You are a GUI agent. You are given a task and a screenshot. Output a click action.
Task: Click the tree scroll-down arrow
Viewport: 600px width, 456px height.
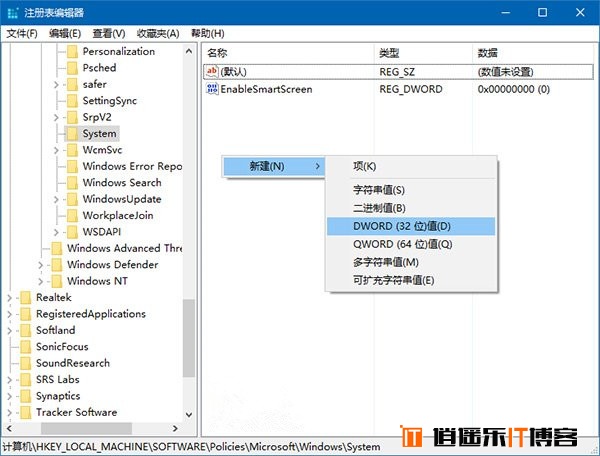point(189,415)
